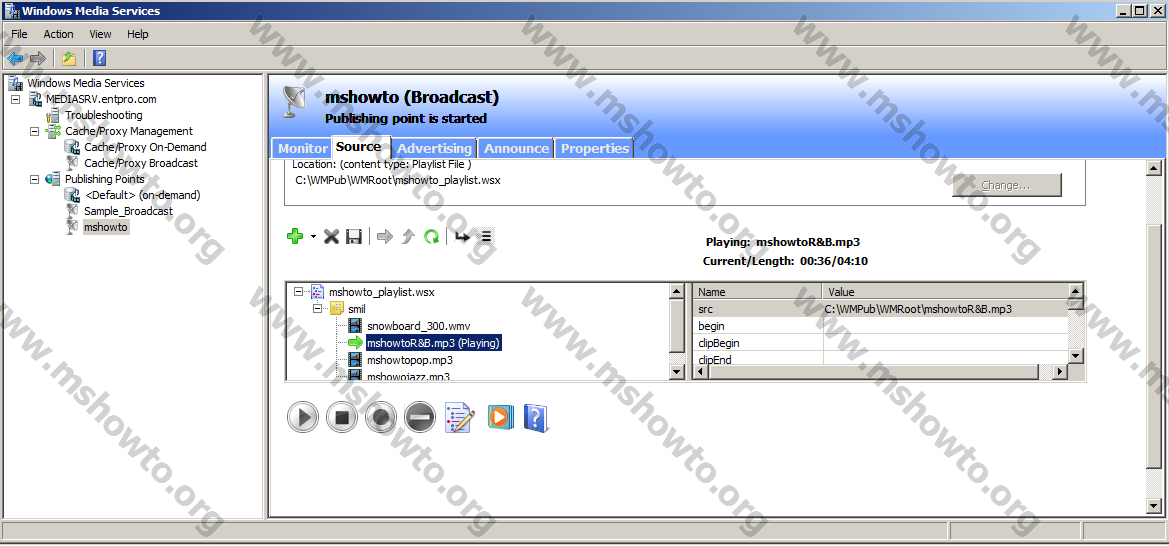
Task: Save the playlist with the floppy disk icon
Action: [353, 236]
